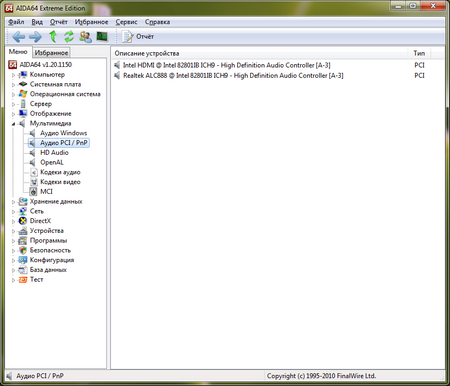Open Конфигурация label in the tree
This screenshot has height=386, width=450.
(52, 260)
